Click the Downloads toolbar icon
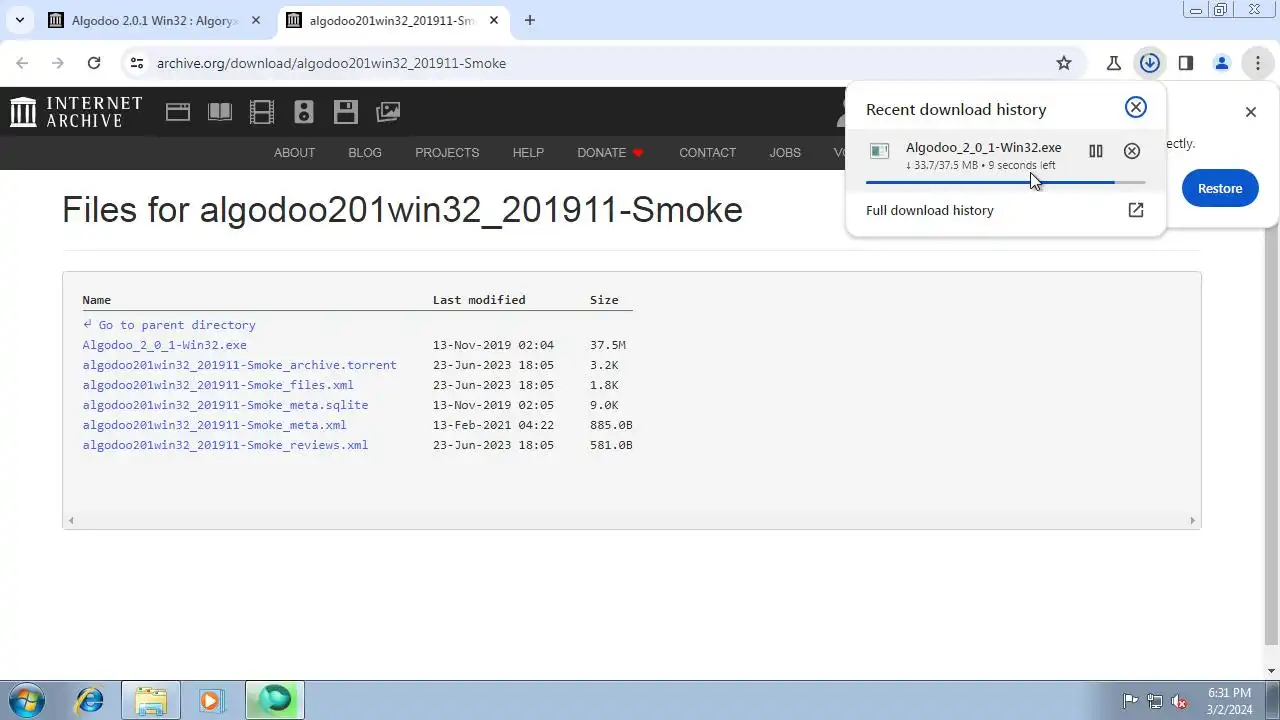 tap(1150, 63)
